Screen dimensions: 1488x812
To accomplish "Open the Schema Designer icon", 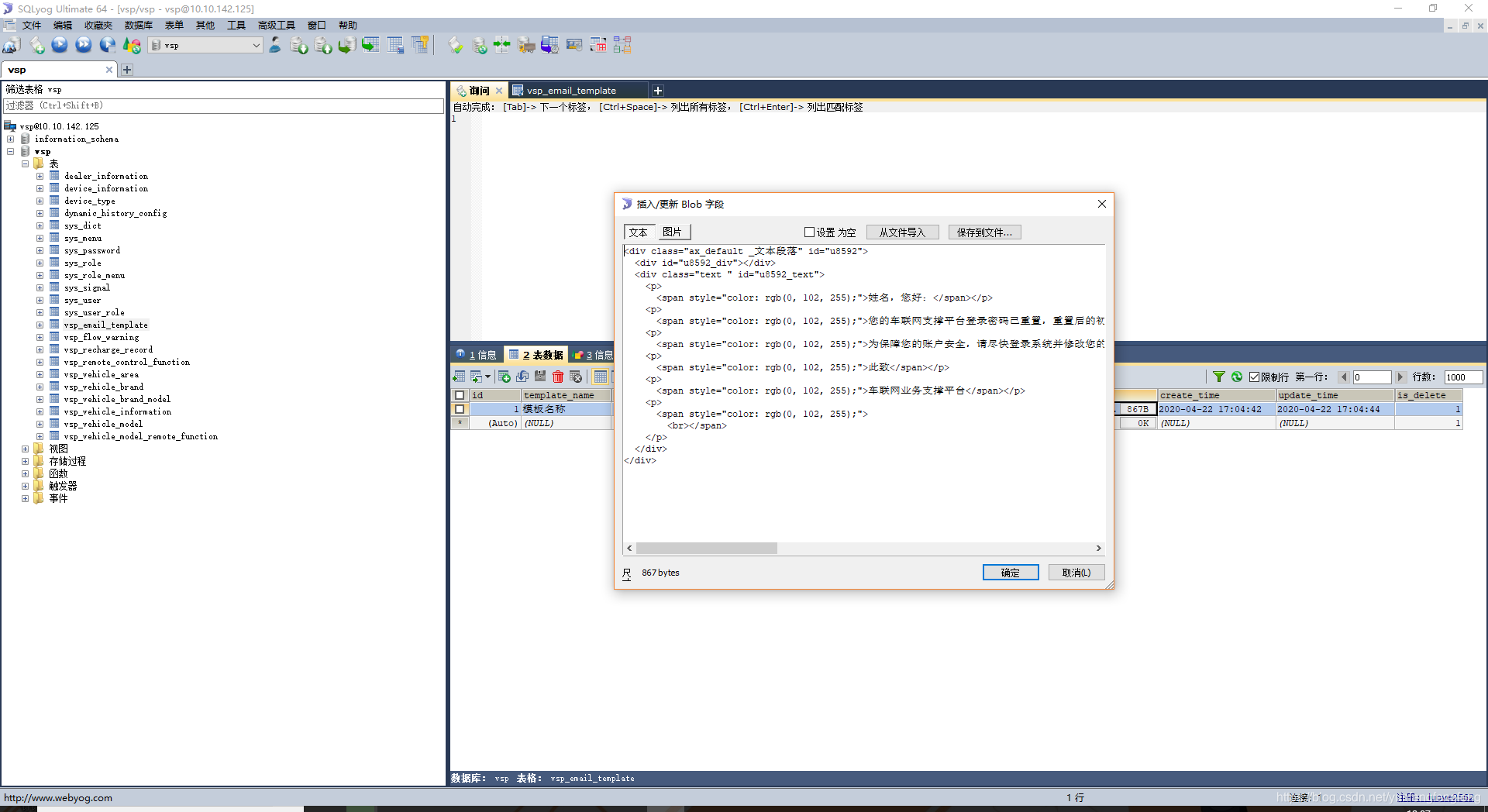I will [x=622, y=46].
